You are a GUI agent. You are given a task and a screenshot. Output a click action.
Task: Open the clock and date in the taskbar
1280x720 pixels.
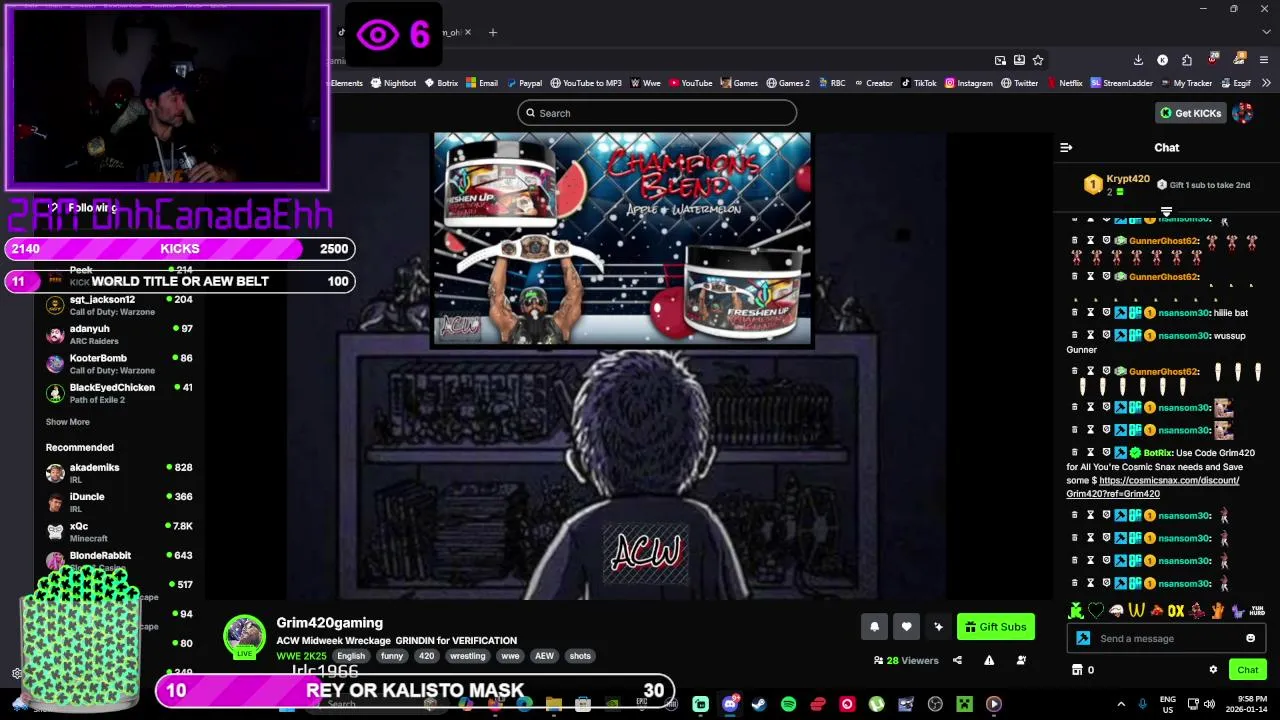click(x=1247, y=704)
